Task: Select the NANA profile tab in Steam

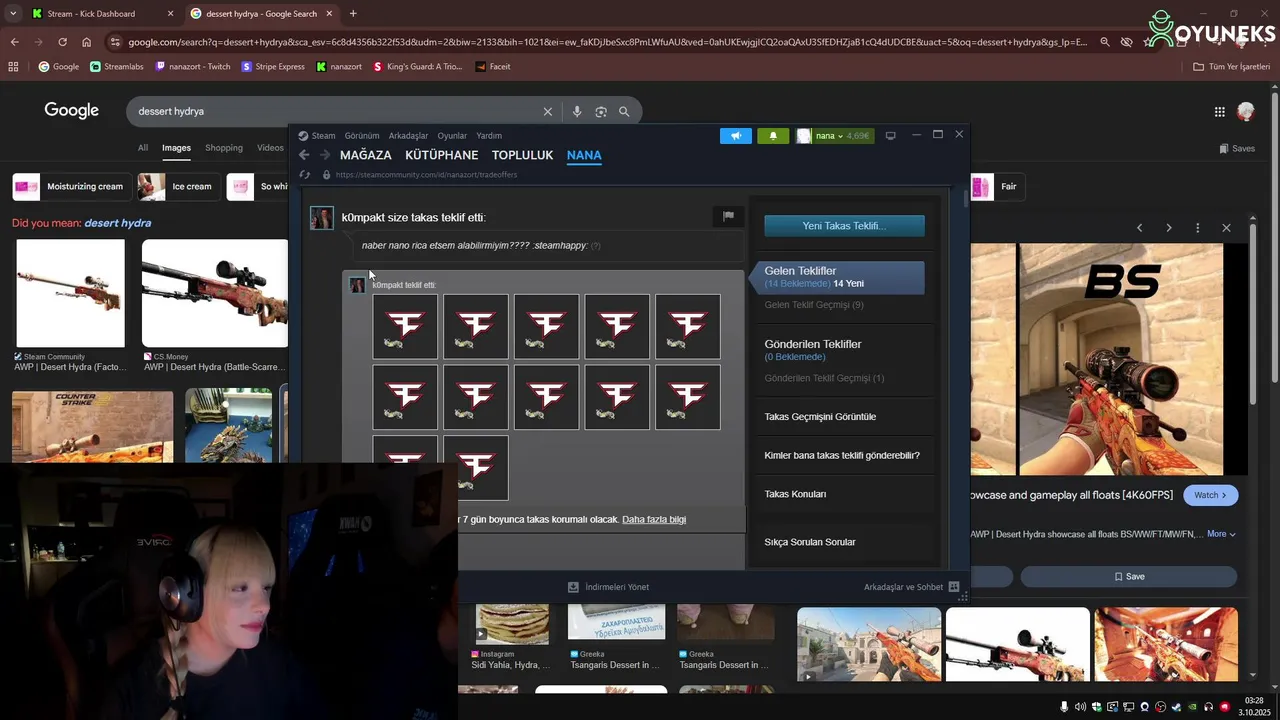Action: coord(584,155)
